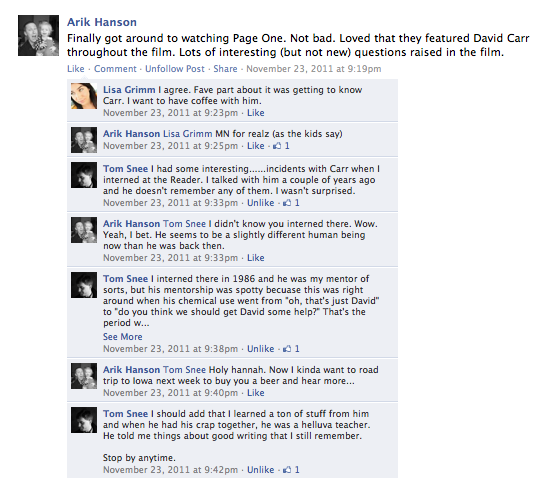551x478 pixels.
Task: Click the thumbs-up count on Tom's 9:38pm comment
Action: point(291,349)
